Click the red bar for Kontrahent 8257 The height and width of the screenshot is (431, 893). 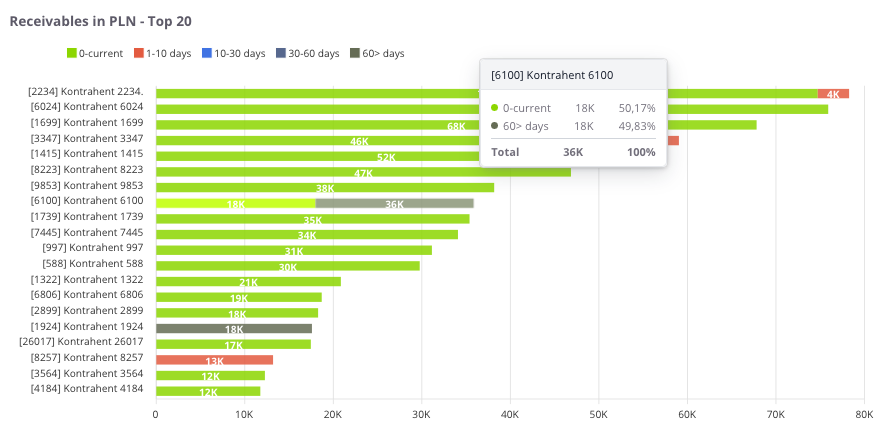[214, 360]
